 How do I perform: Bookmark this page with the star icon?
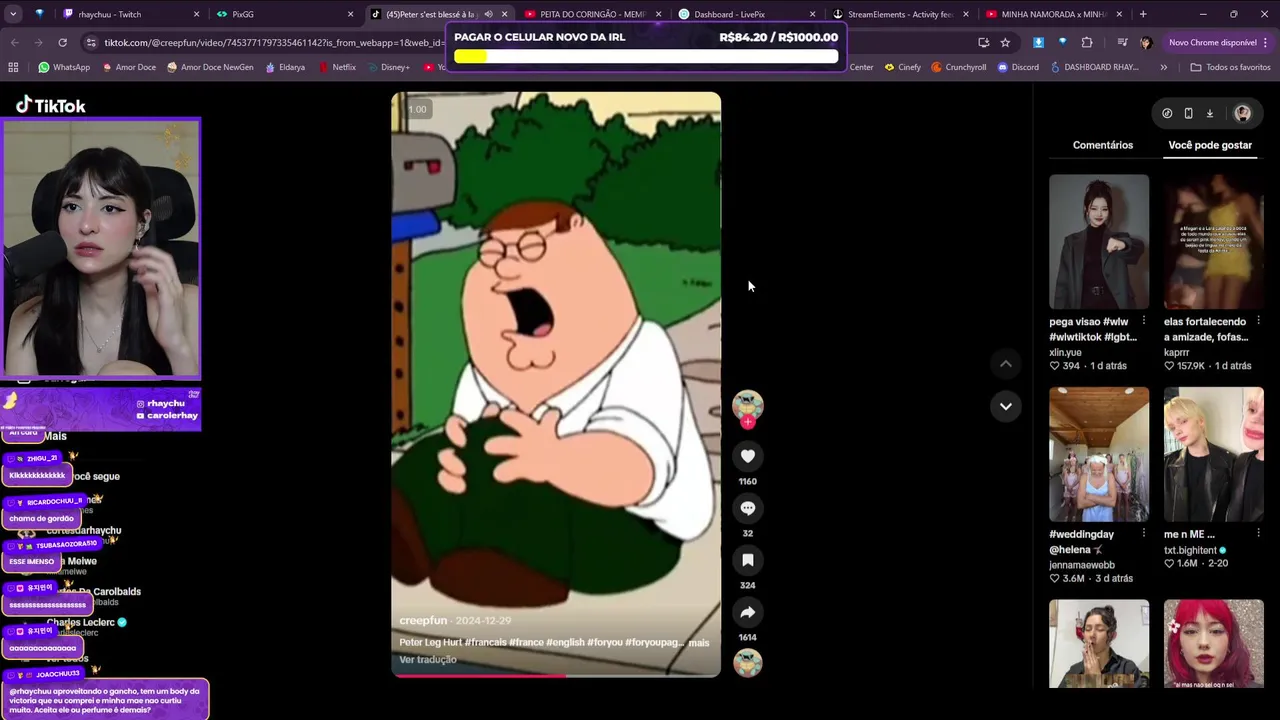pyautogui.click(x=1005, y=42)
